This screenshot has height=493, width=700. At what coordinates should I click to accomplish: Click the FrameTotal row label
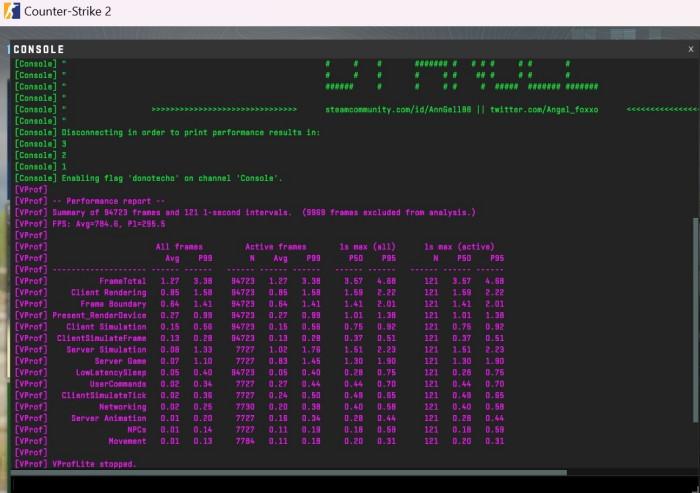pos(123,281)
